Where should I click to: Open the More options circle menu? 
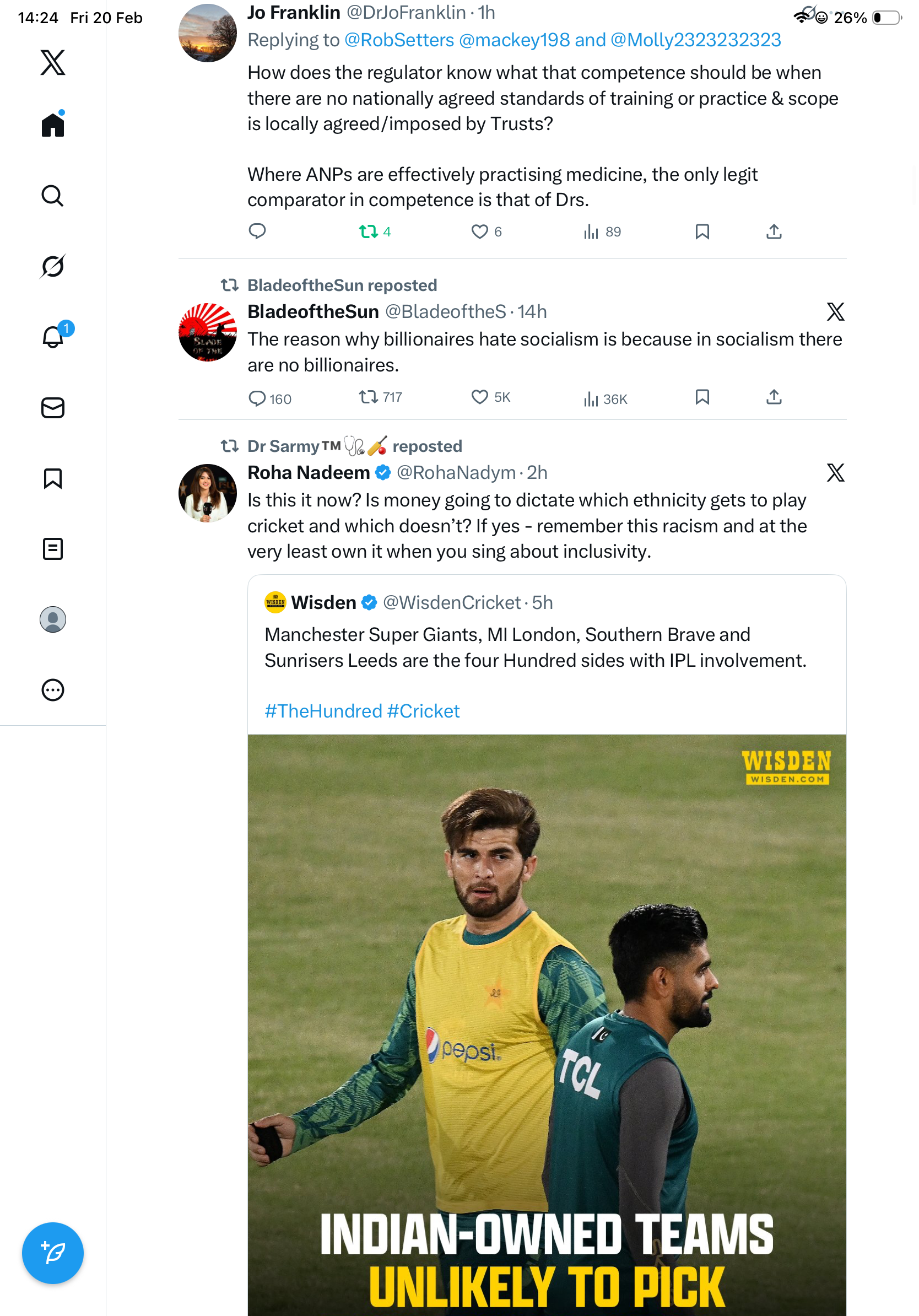coord(53,690)
